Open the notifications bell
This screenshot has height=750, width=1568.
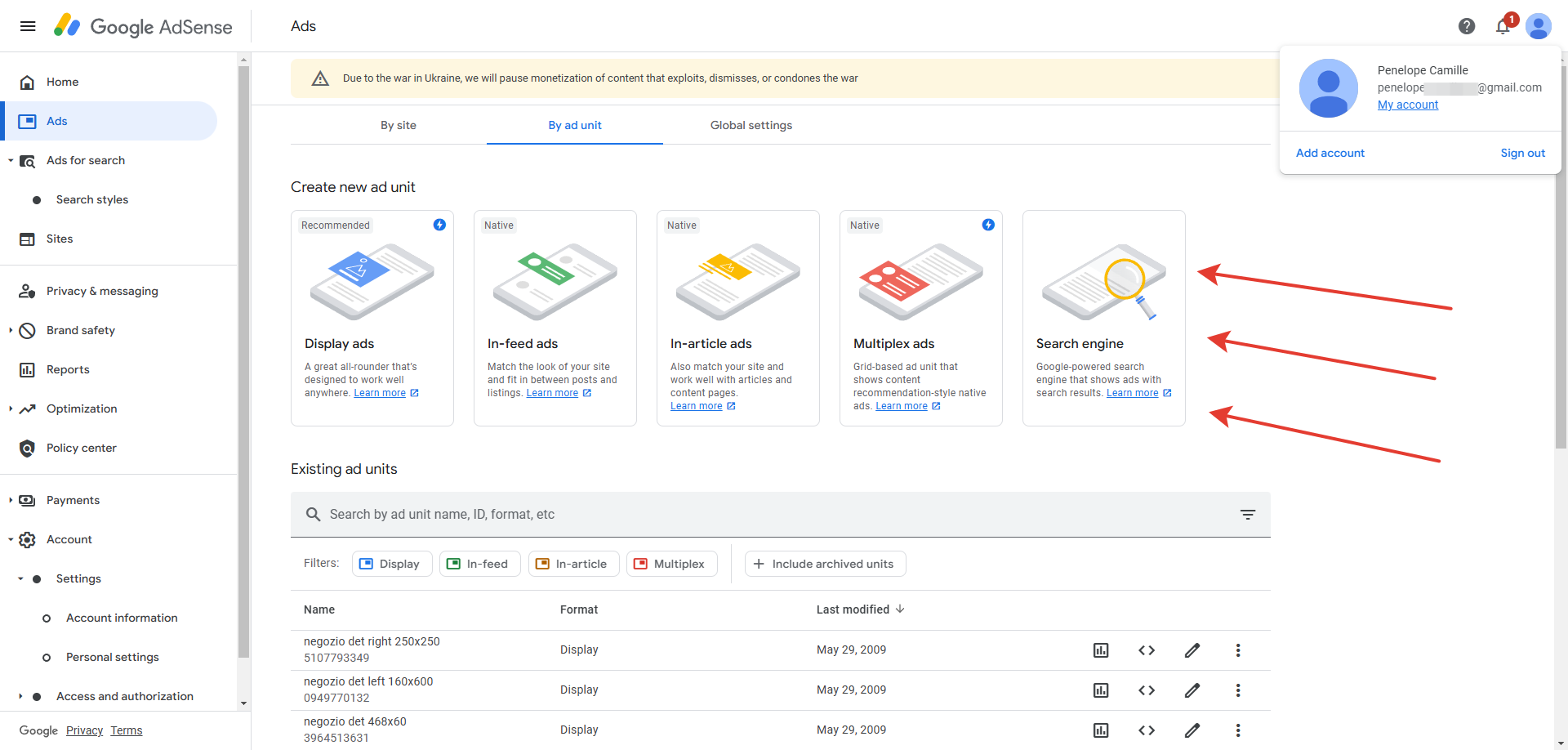click(1503, 26)
